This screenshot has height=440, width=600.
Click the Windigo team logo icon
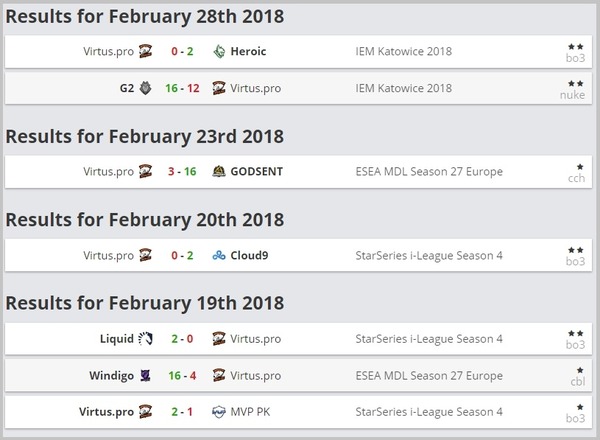point(145,375)
